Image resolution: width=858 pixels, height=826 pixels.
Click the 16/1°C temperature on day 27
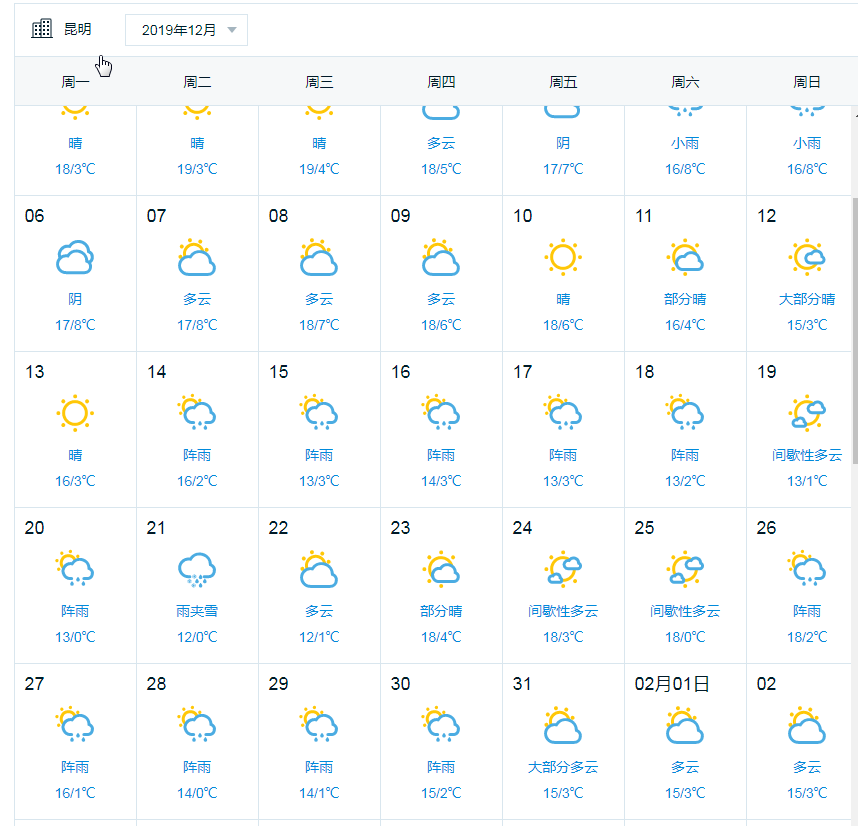pyautogui.click(x=75, y=793)
